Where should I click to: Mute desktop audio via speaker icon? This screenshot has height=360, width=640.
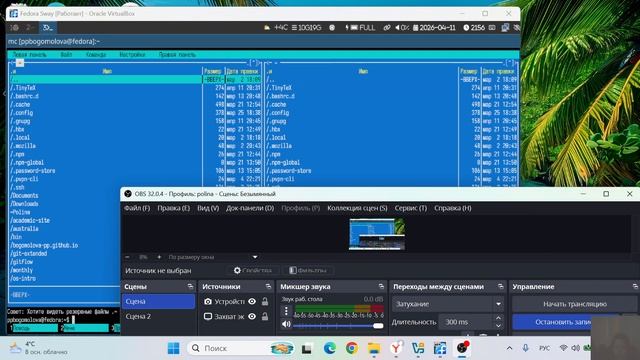click(x=286, y=324)
